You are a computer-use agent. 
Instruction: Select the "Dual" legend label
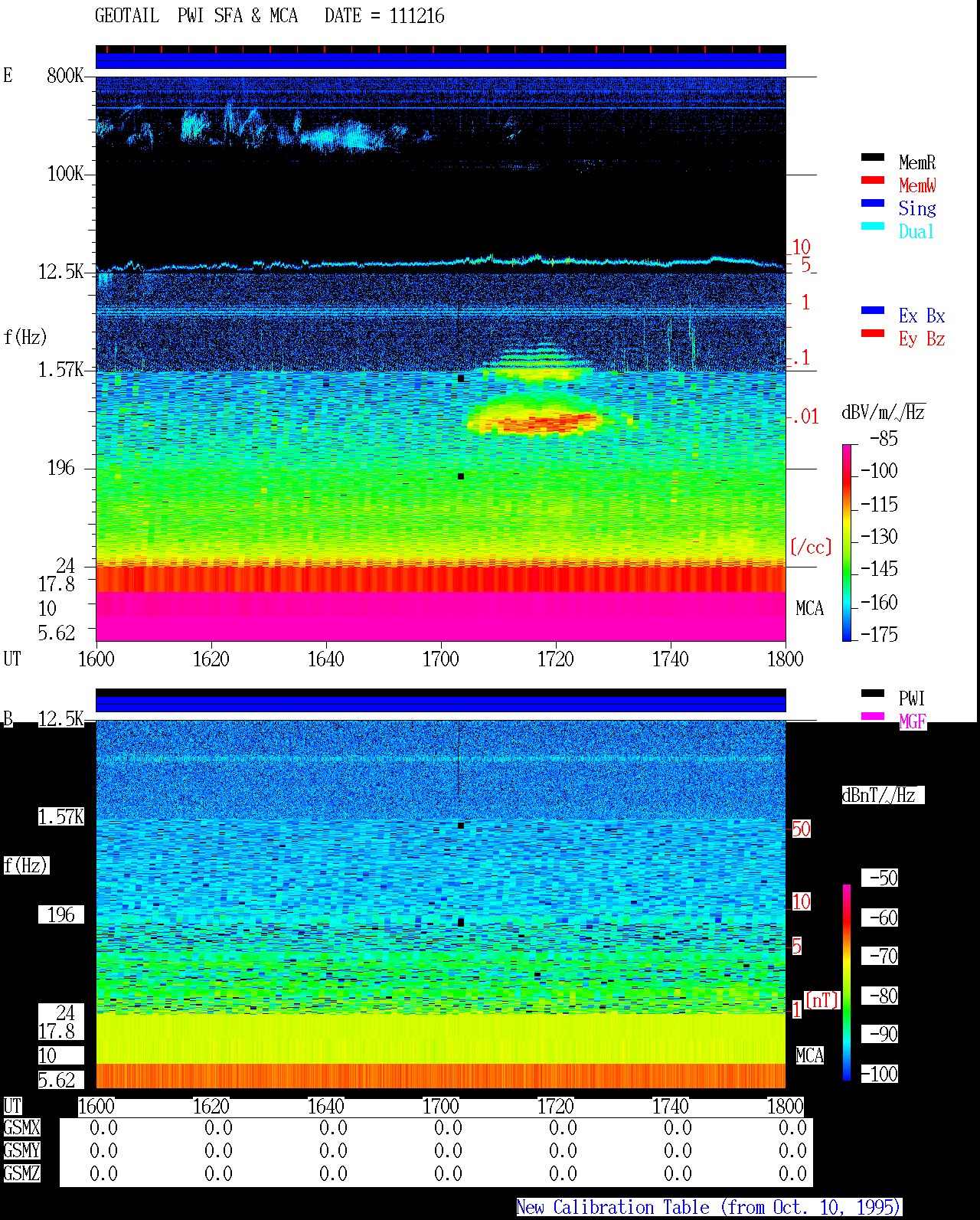point(917,231)
